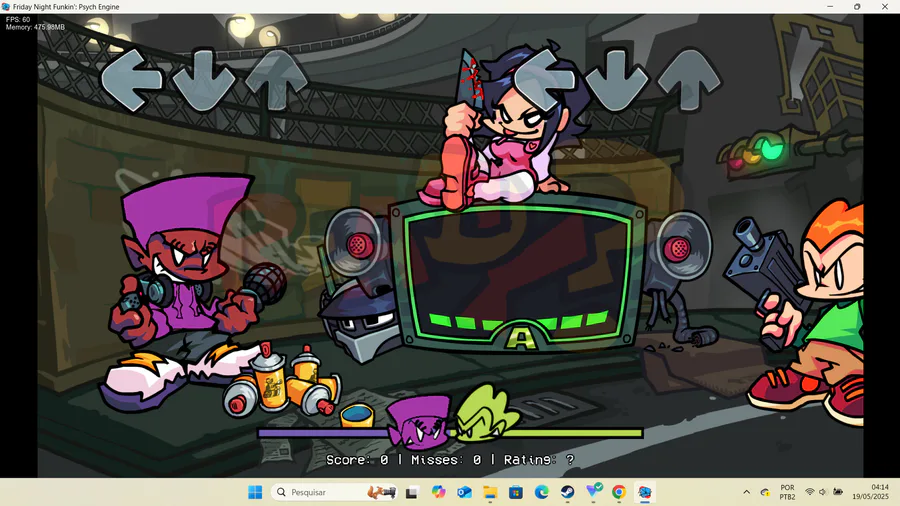
Task: Close the Psych Engine window
Action: 885,7
